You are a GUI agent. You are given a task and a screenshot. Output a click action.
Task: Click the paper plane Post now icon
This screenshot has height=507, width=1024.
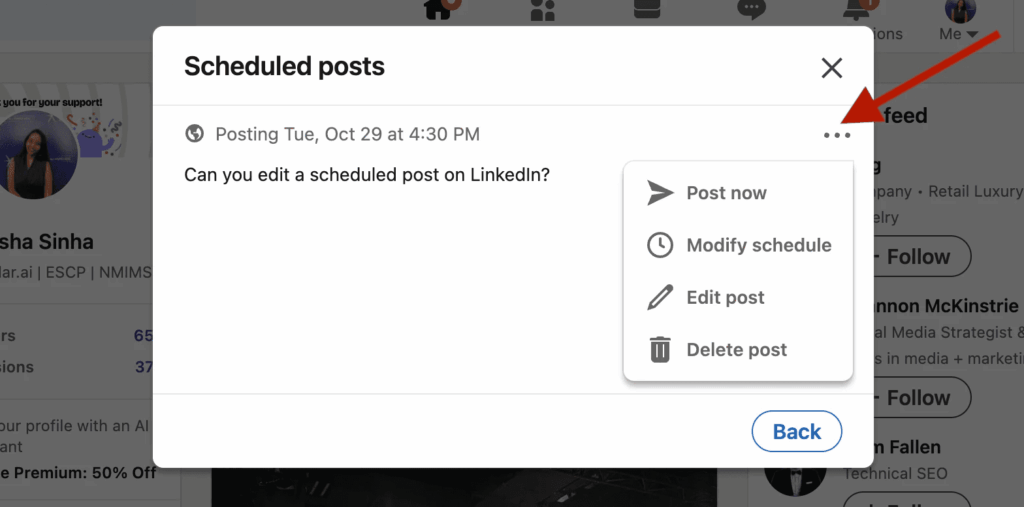(660, 193)
